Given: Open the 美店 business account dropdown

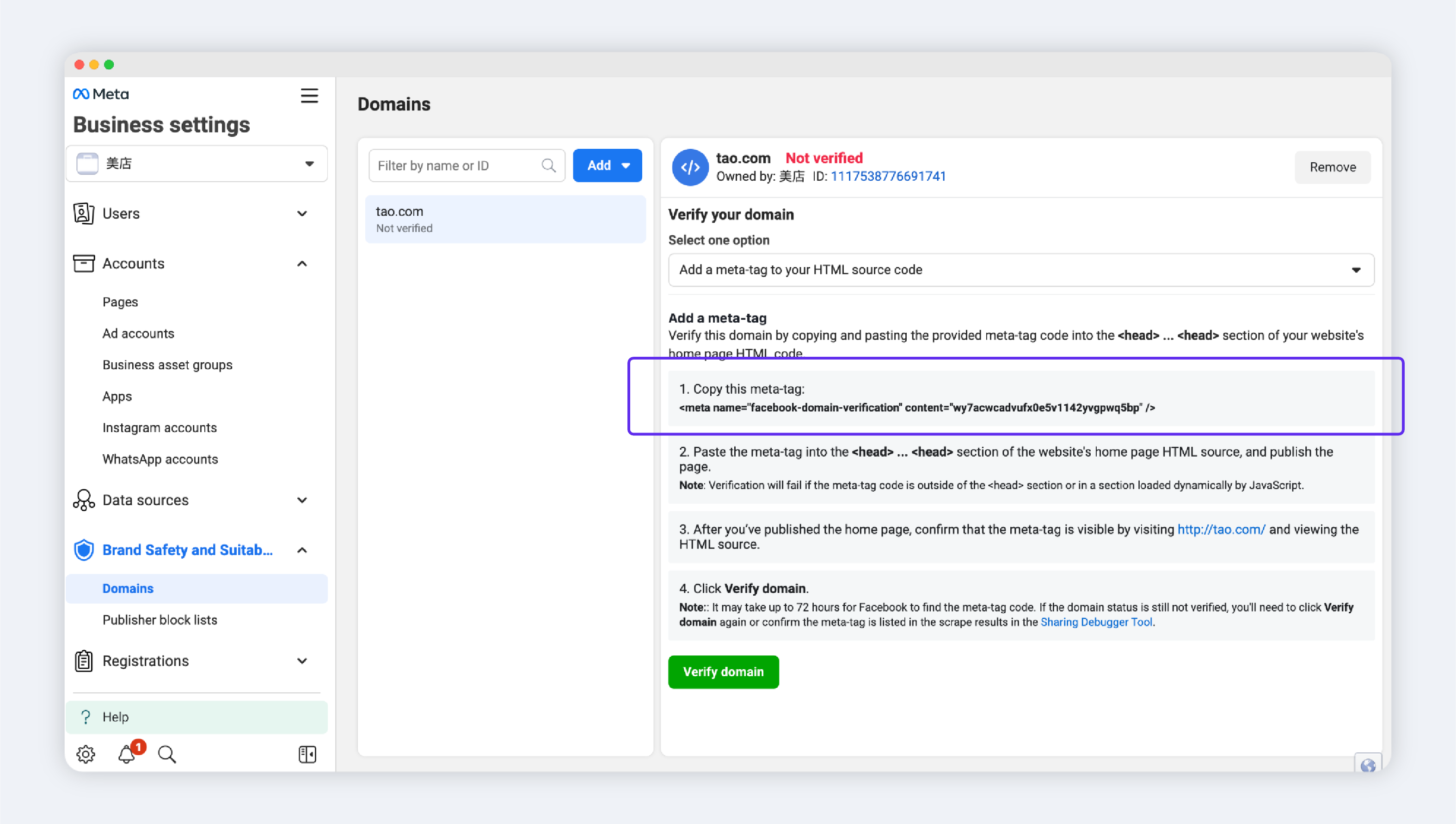Looking at the screenshot, I should pos(197,164).
